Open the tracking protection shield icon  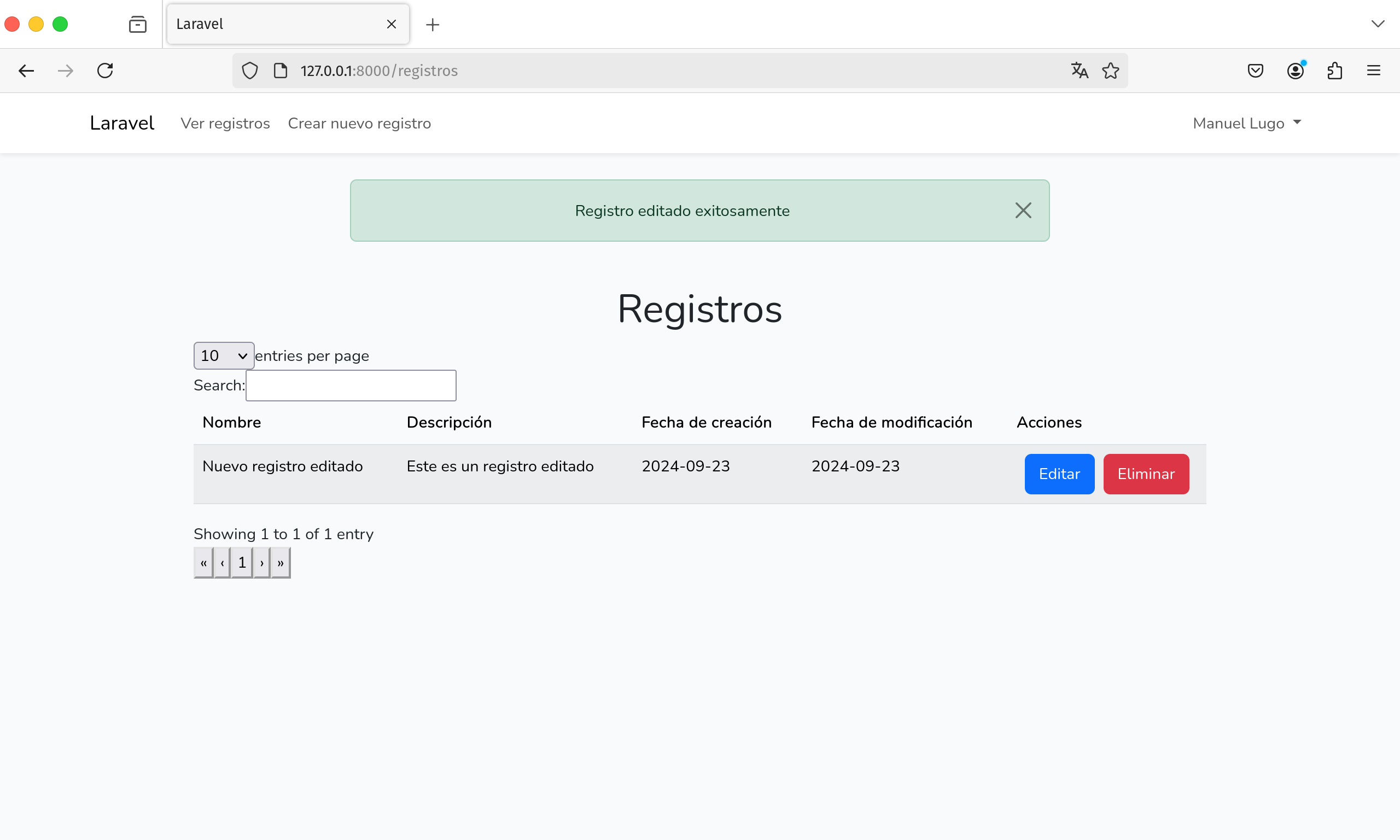(x=249, y=71)
